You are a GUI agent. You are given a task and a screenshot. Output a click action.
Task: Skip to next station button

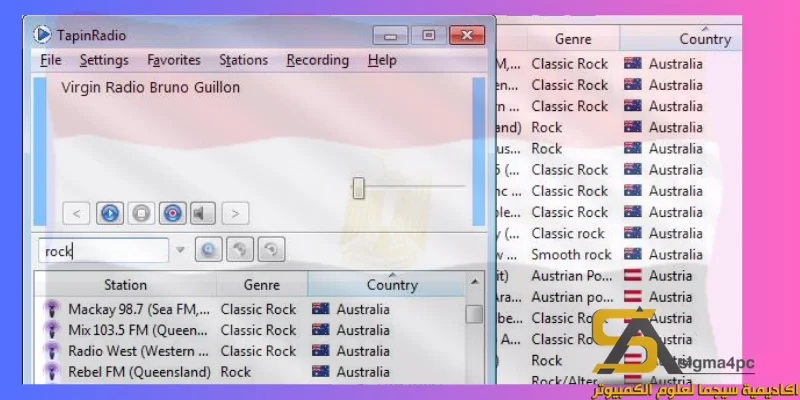pos(235,213)
